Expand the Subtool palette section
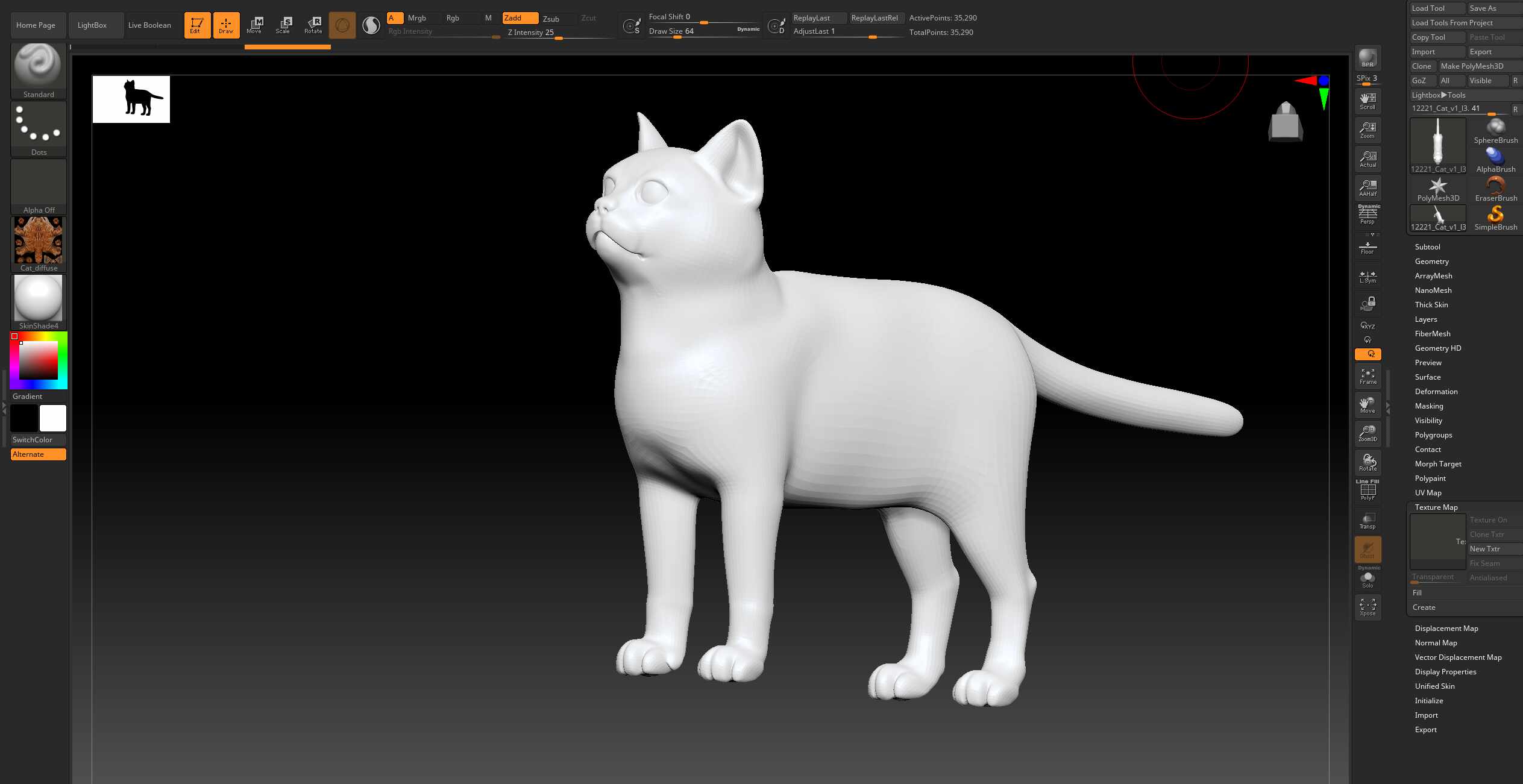 tap(1427, 247)
